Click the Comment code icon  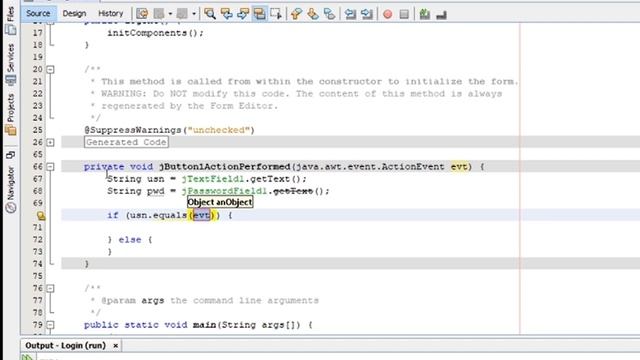(424, 14)
